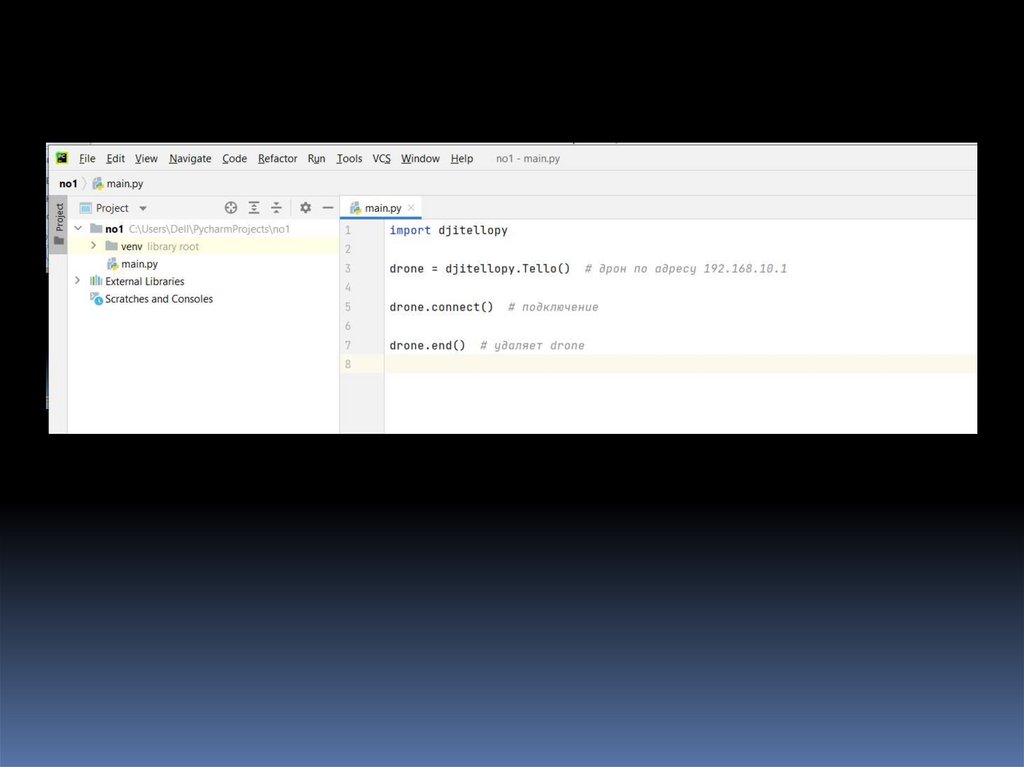Open the Navigate menu
The width and height of the screenshot is (1024, 767).
(190, 158)
